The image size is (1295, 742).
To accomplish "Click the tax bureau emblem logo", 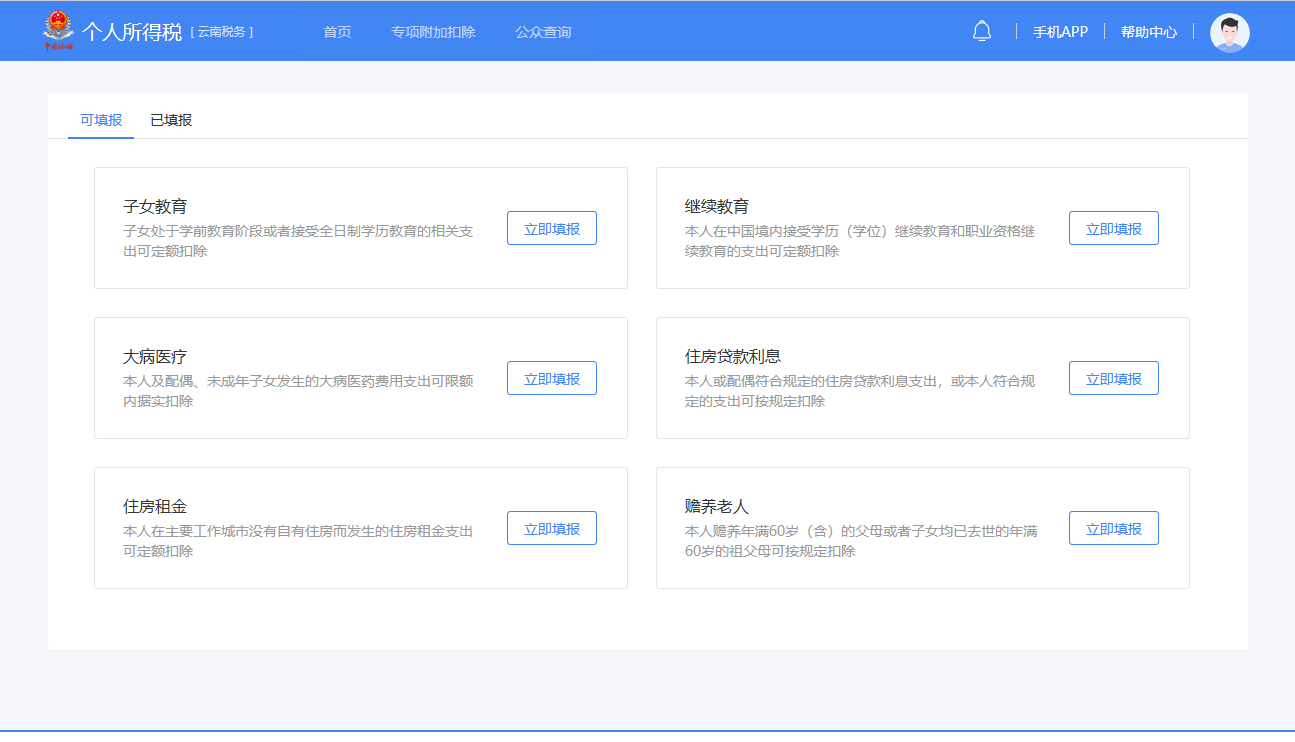I will point(58,31).
